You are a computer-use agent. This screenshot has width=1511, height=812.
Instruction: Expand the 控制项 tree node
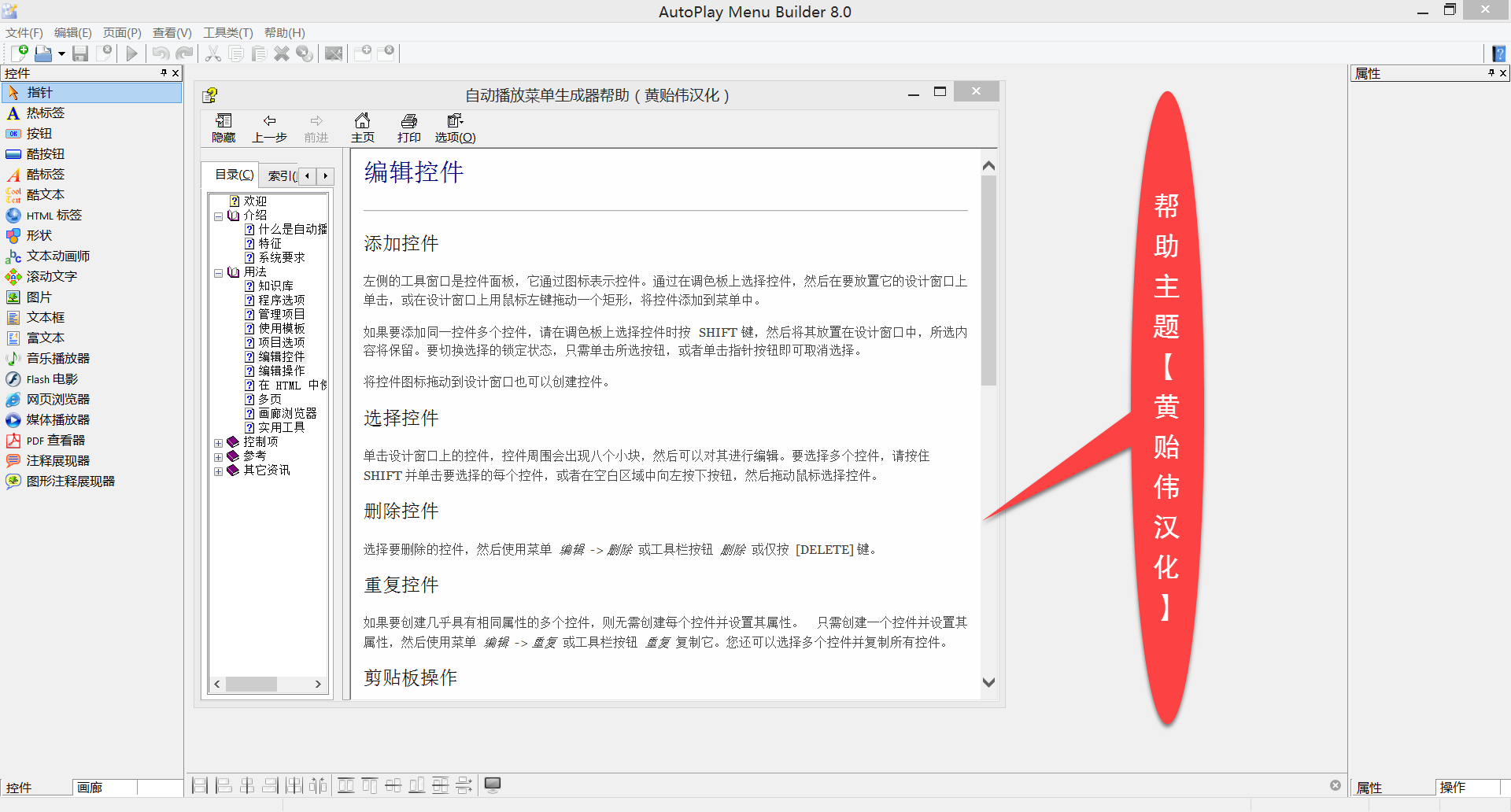click(x=218, y=443)
